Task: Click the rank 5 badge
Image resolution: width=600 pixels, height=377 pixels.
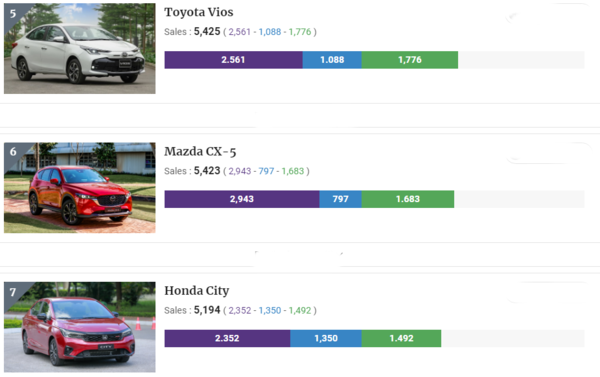Action: pyautogui.click(x=13, y=14)
